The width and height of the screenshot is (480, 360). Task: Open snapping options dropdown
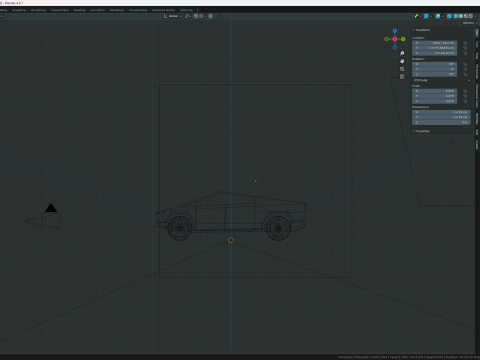pyautogui.click(x=203, y=16)
